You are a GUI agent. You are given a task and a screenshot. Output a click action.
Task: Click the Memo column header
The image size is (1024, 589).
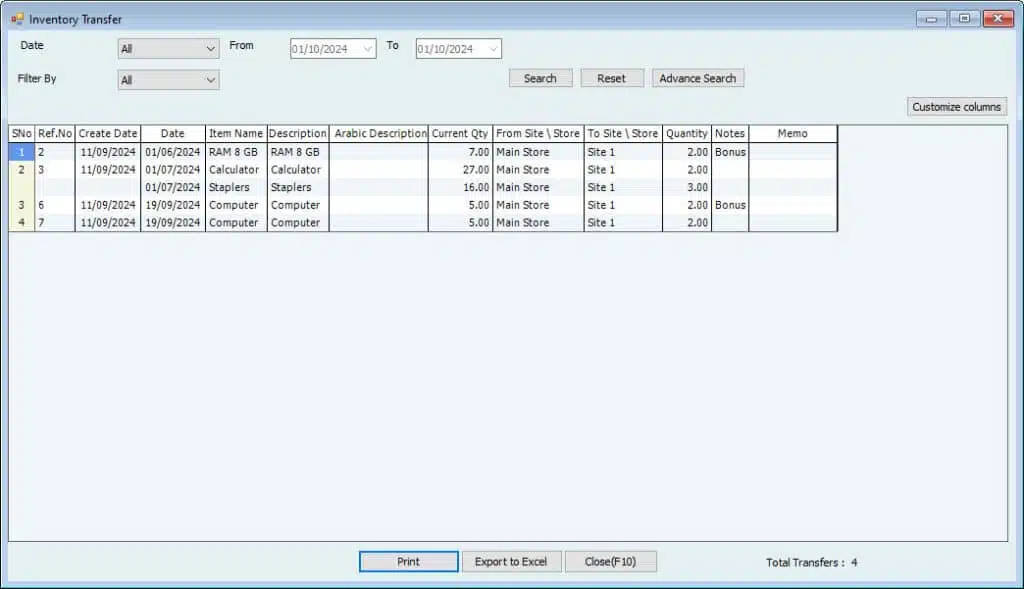click(x=793, y=133)
